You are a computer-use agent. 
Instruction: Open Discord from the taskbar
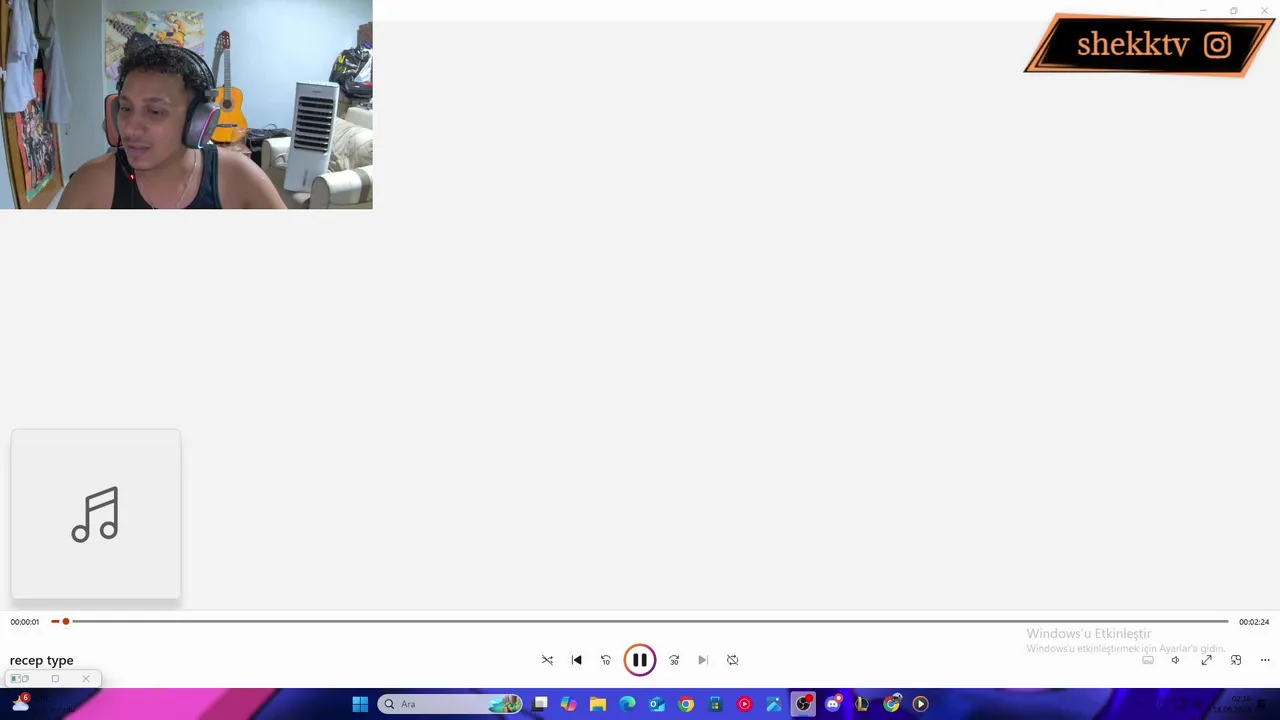pyautogui.click(x=832, y=704)
